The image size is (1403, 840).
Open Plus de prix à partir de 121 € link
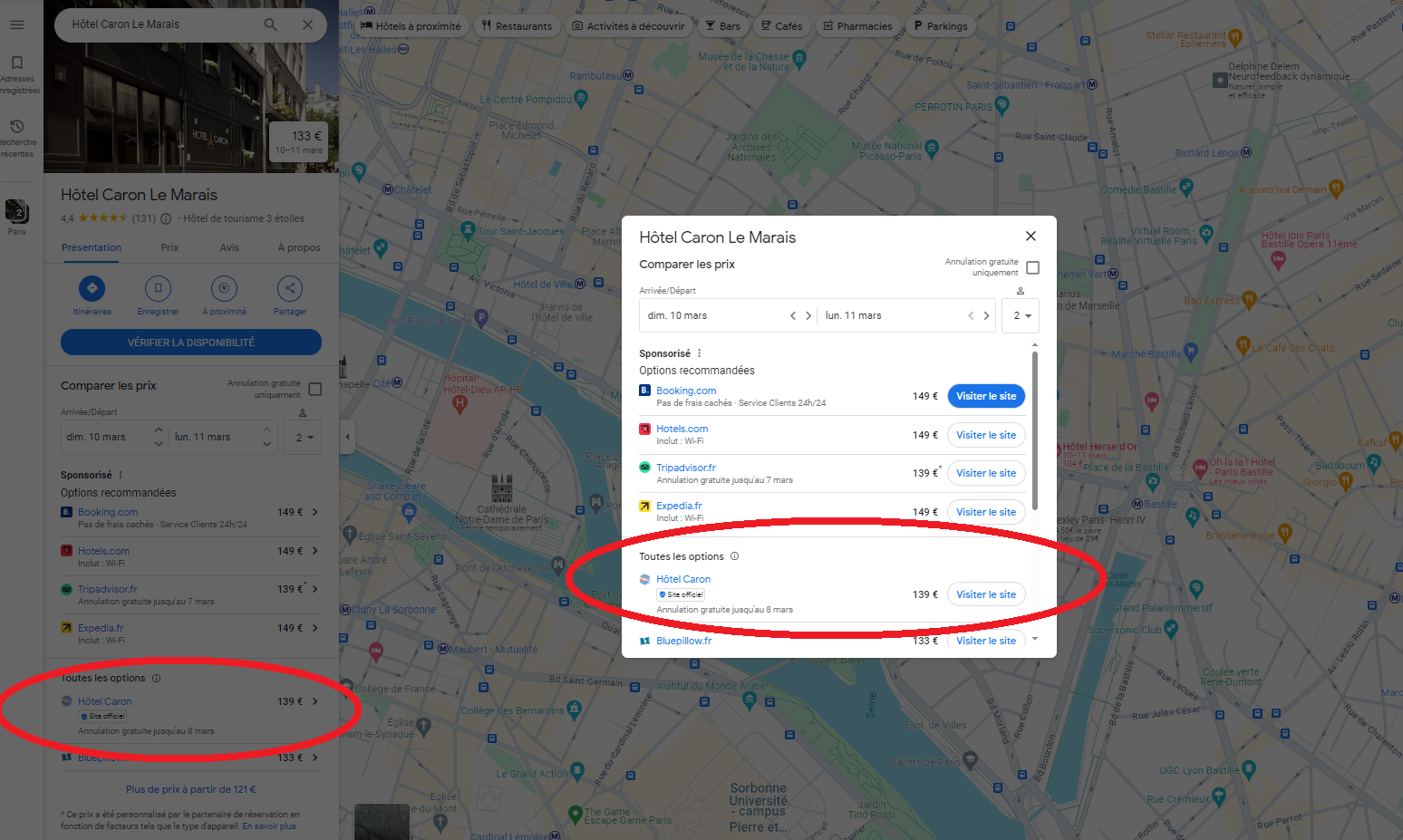point(191,789)
